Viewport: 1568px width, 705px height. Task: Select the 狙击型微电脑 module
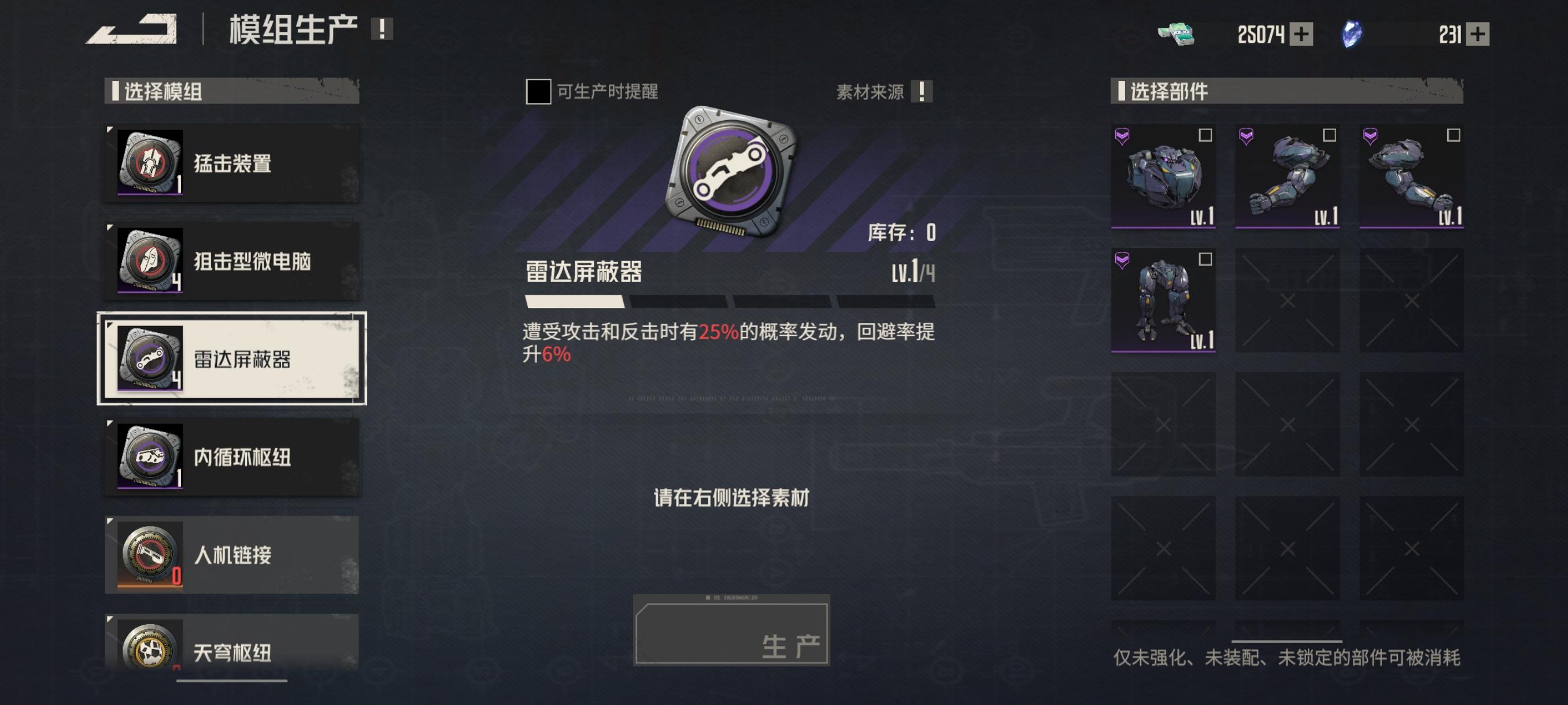click(x=232, y=261)
